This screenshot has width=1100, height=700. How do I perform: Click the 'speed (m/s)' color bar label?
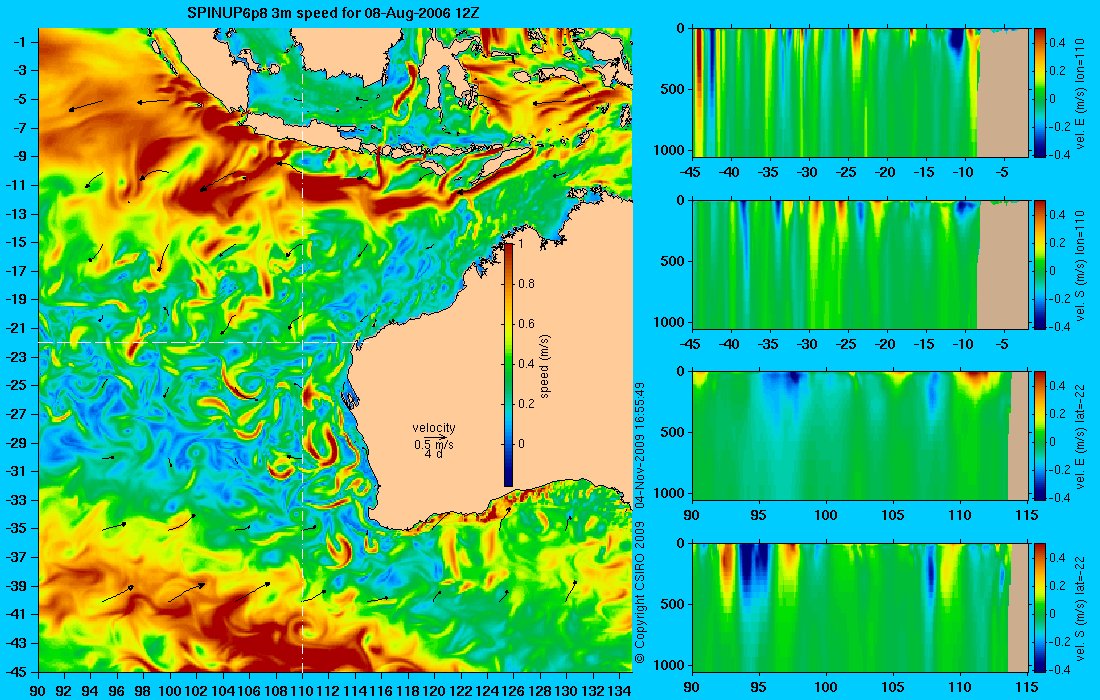(x=546, y=365)
